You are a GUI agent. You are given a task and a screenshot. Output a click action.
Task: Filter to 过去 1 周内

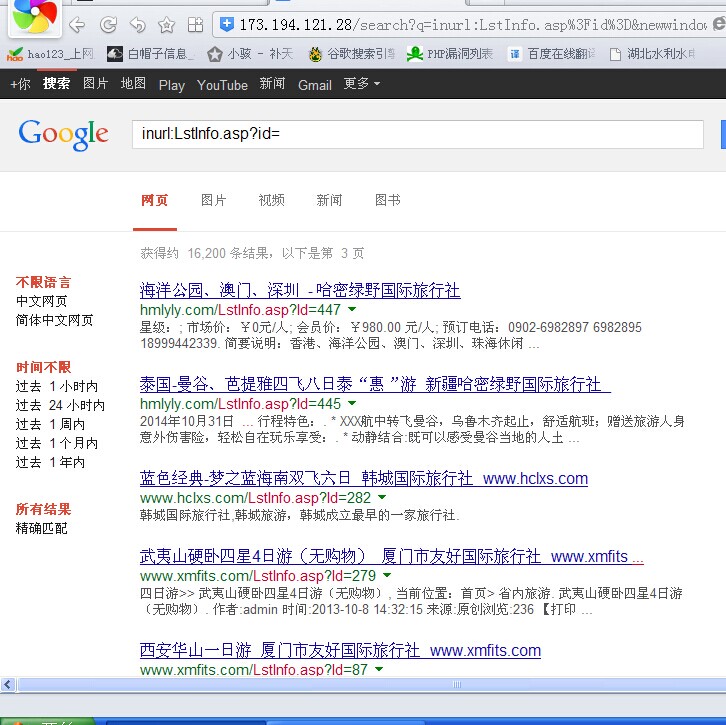[x=50, y=425]
